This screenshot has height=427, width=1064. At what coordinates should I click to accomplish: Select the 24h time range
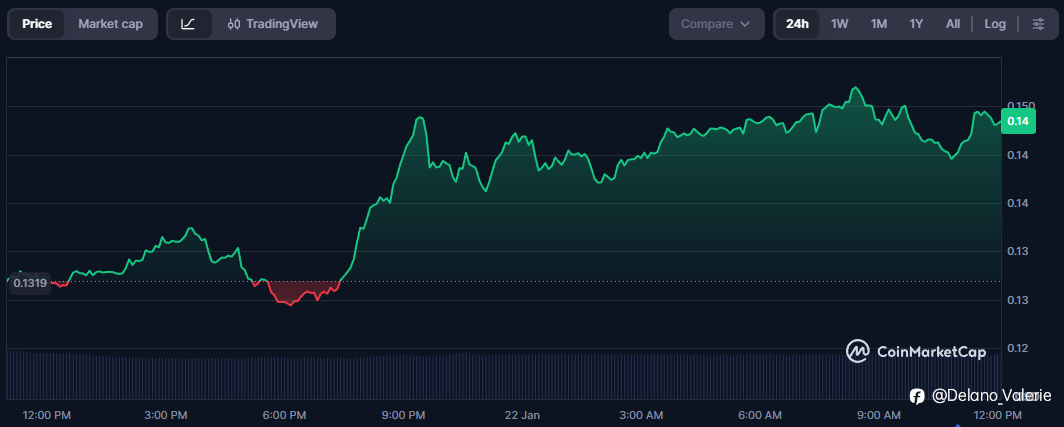797,24
